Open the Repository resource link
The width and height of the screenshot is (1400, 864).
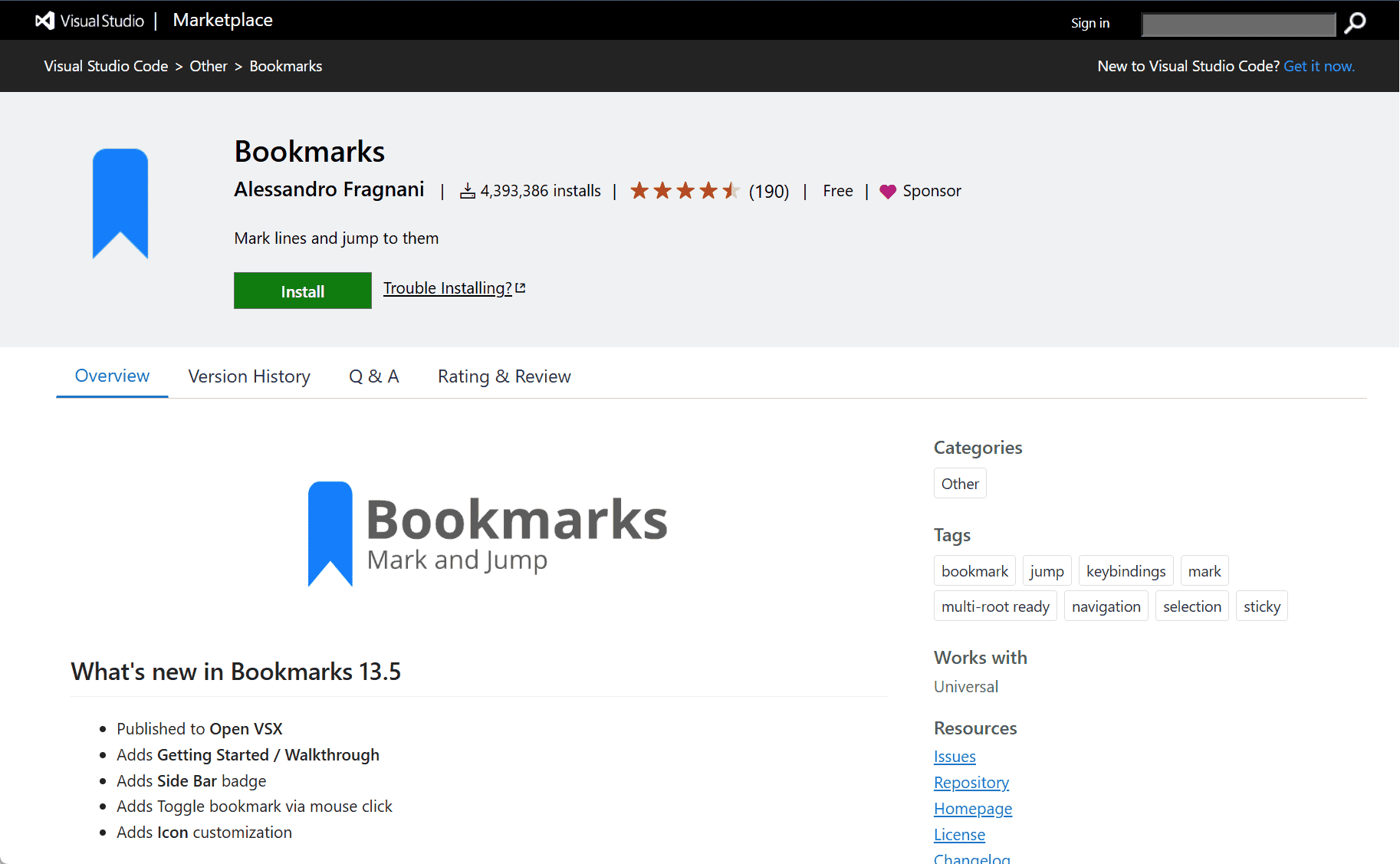pyautogui.click(x=971, y=782)
